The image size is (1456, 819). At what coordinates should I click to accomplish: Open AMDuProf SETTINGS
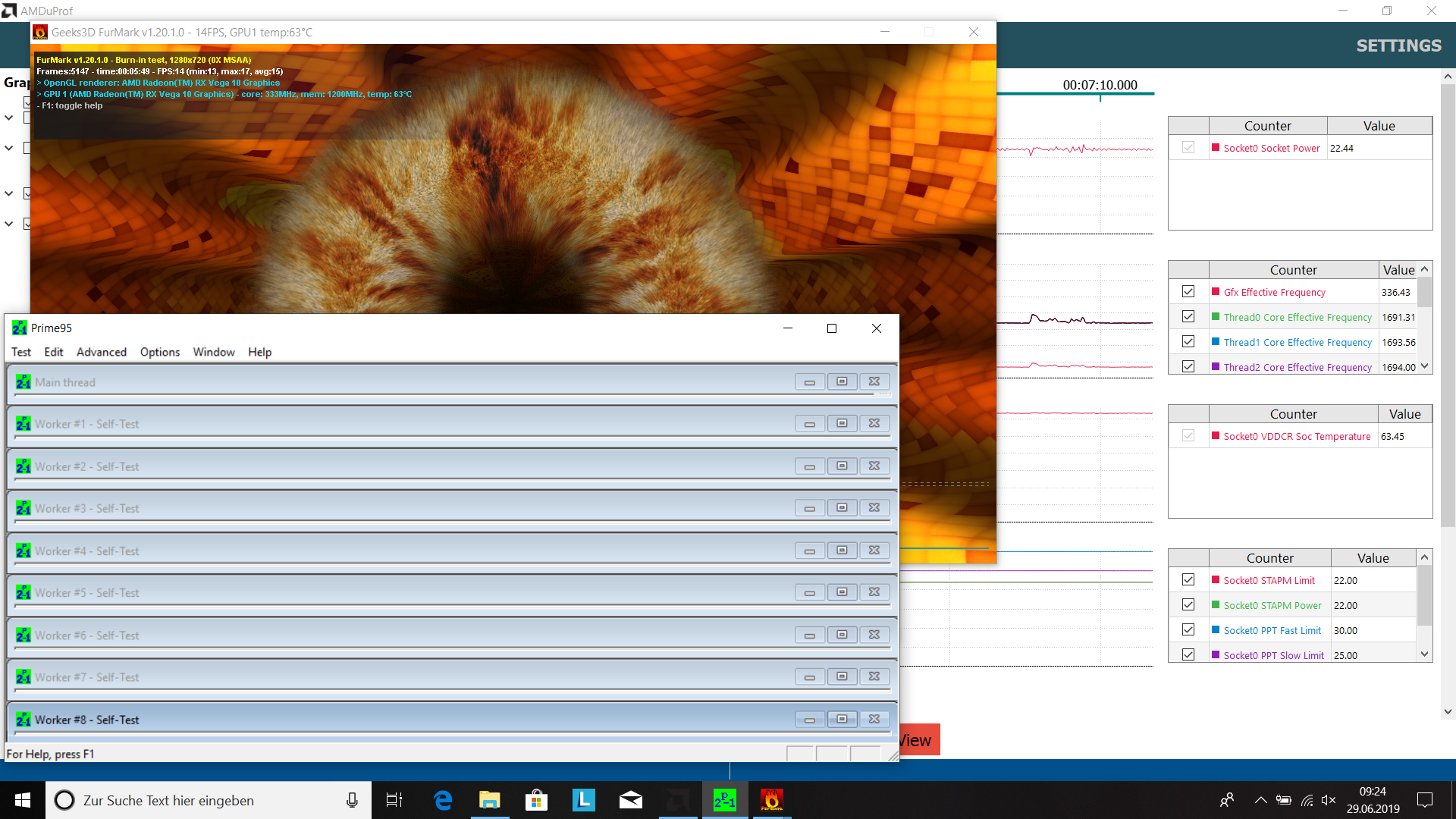click(x=1398, y=45)
